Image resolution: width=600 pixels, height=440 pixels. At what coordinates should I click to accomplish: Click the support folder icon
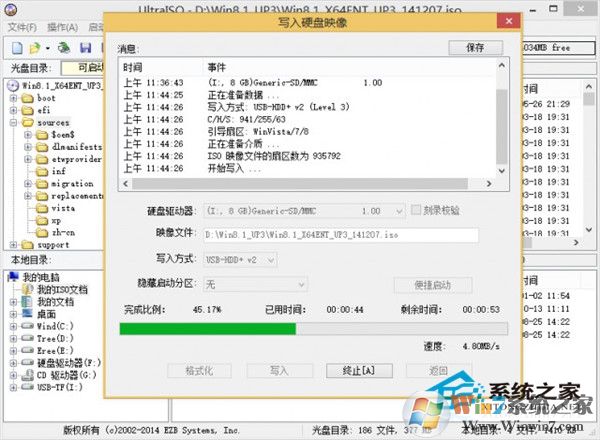28,245
